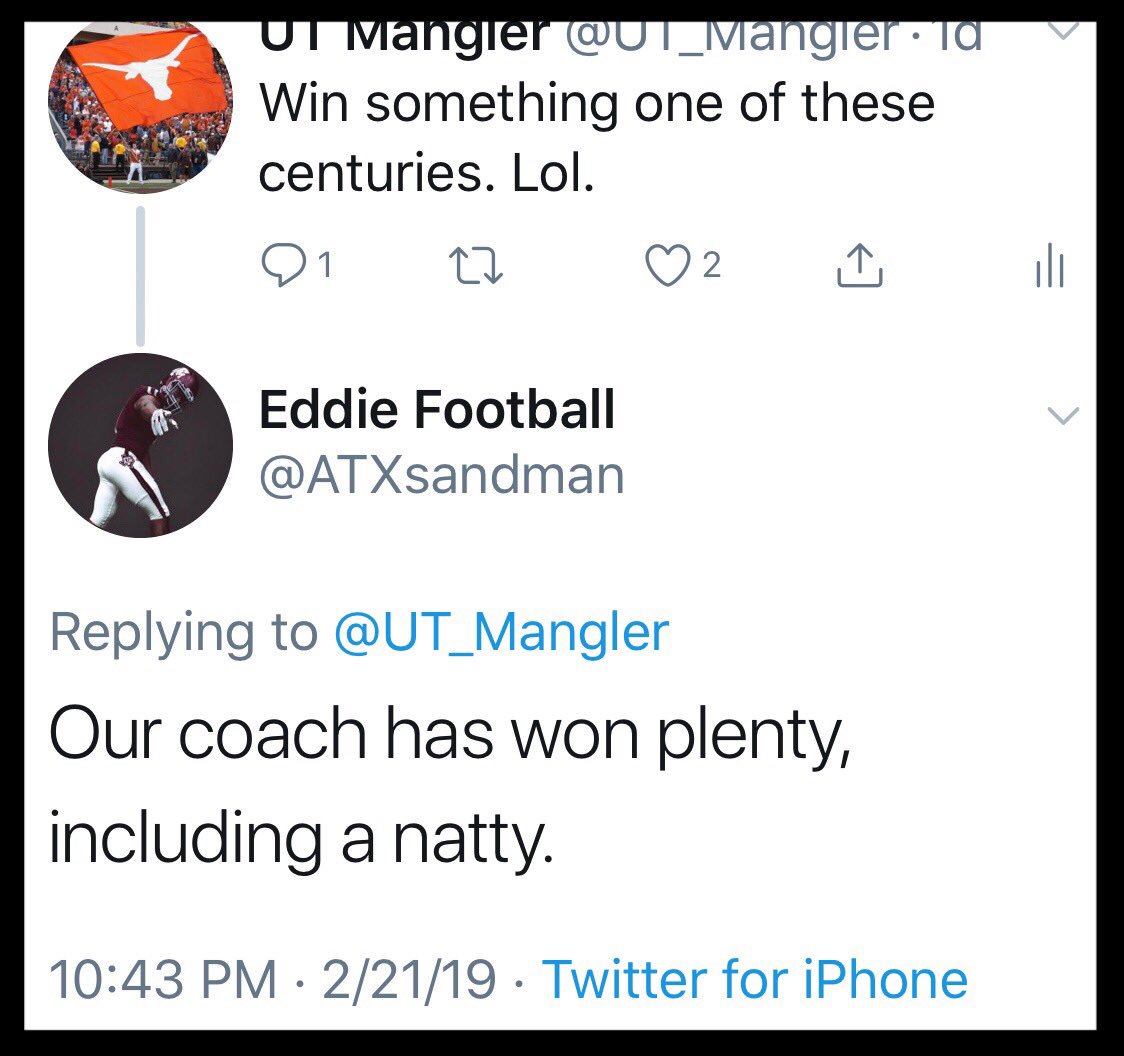Image resolution: width=1124 pixels, height=1056 pixels.
Task: Open the @UT_Mangler mention link
Action: point(501,633)
